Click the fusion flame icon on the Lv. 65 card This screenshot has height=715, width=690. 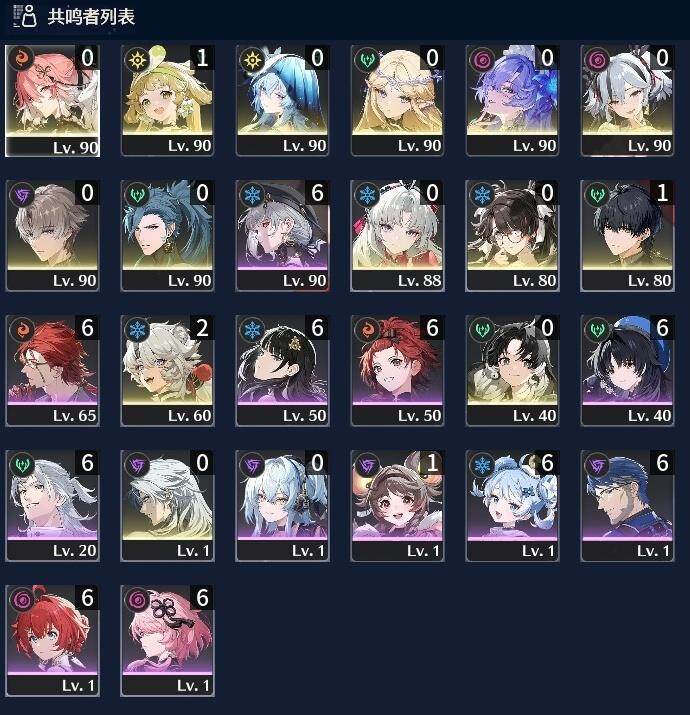tap(22, 330)
